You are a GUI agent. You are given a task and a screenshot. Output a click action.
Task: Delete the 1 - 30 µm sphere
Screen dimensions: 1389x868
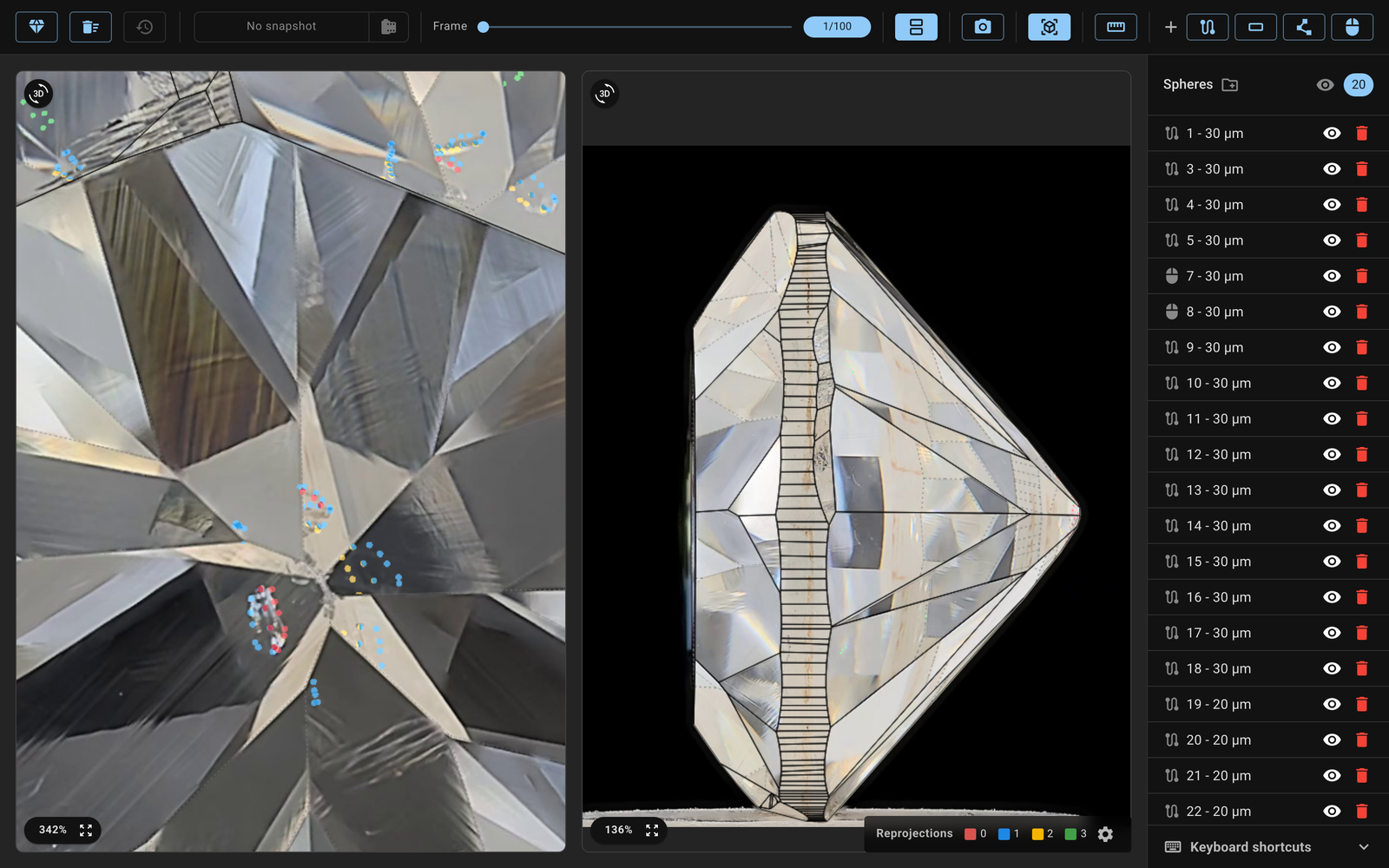point(1361,134)
